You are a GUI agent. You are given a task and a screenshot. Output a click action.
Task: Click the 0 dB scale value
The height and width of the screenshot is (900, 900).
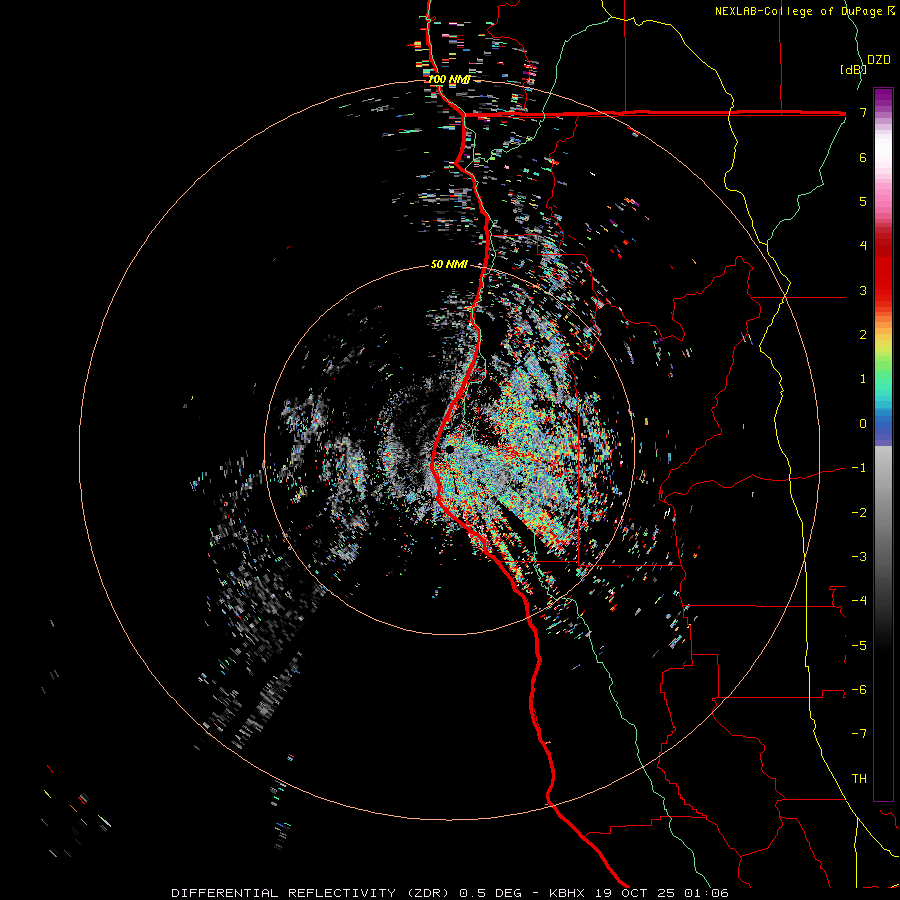pyautogui.click(x=863, y=424)
